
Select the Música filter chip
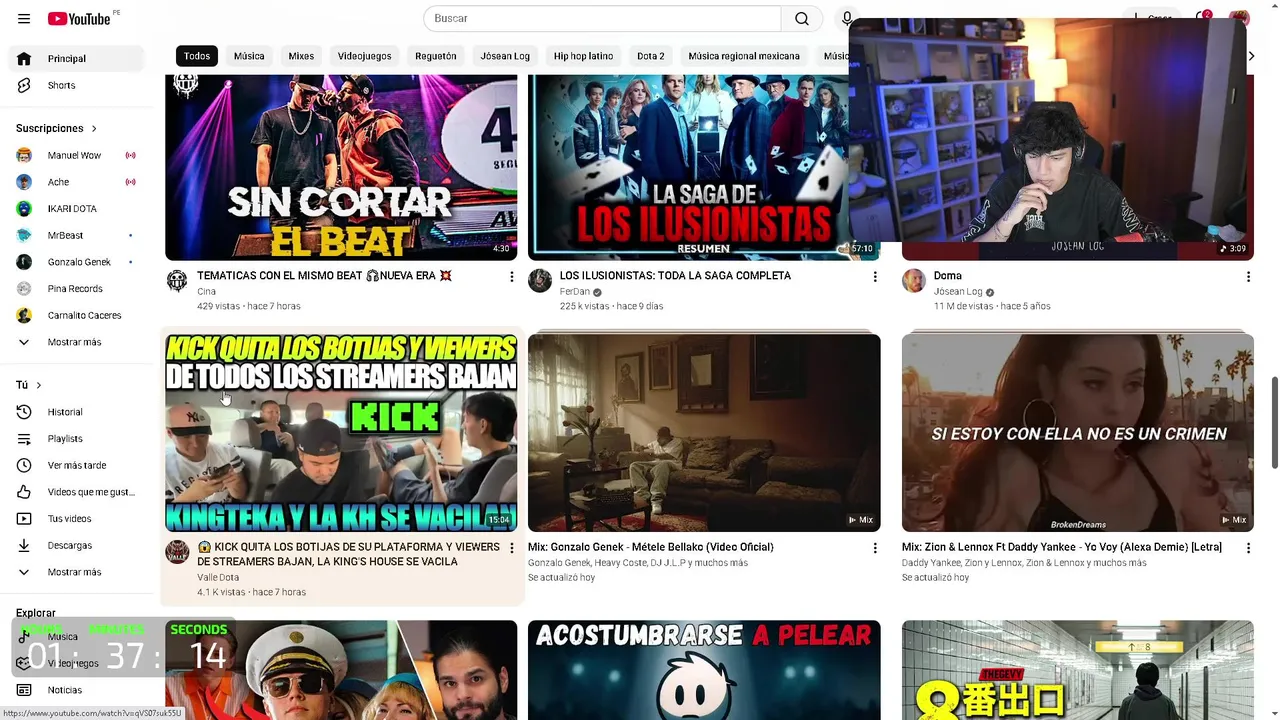coord(249,56)
